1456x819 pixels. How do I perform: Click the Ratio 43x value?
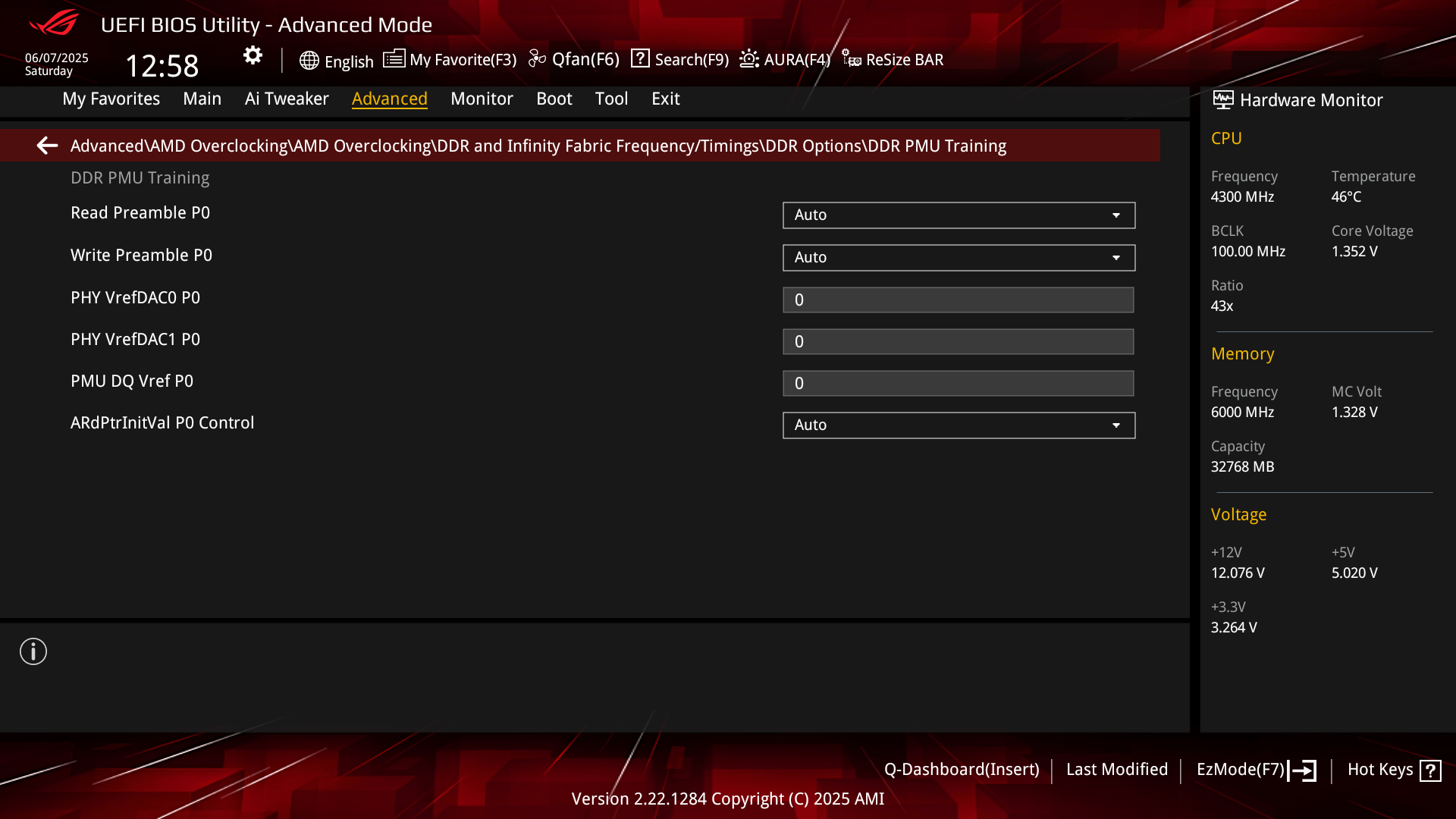tap(1222, 306)
